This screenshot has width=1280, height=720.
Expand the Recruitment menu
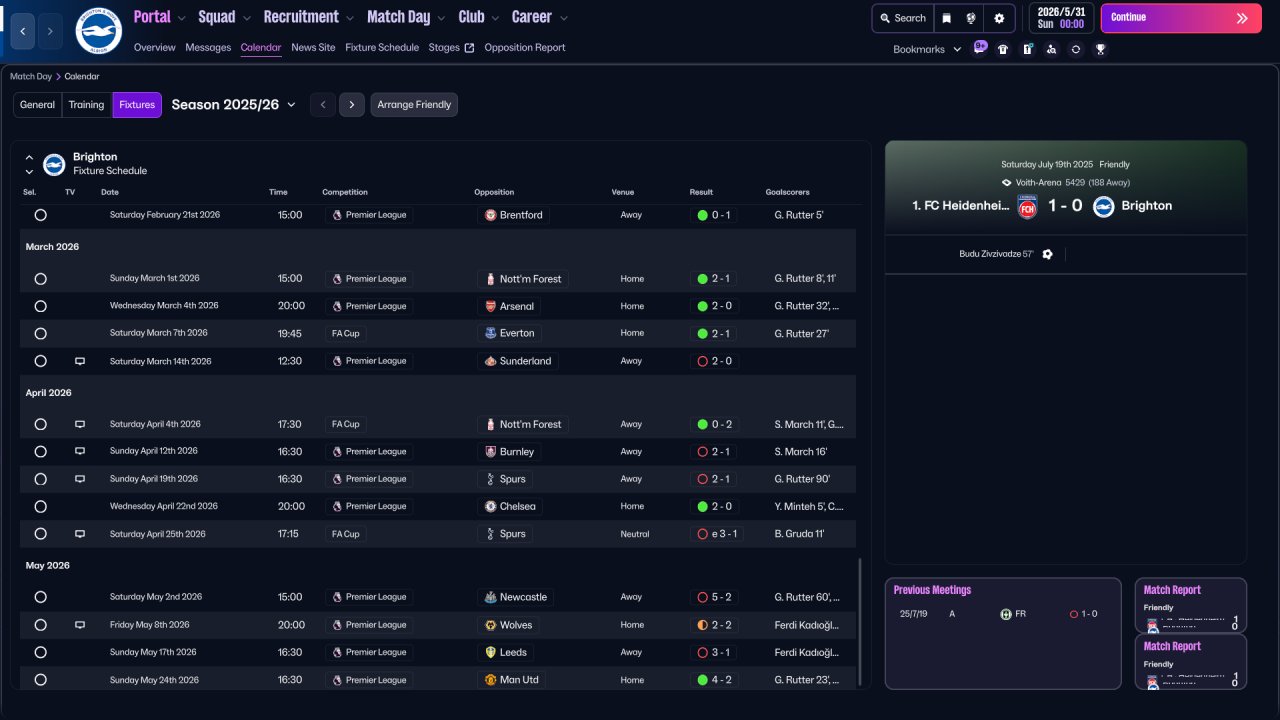(308, 17)
